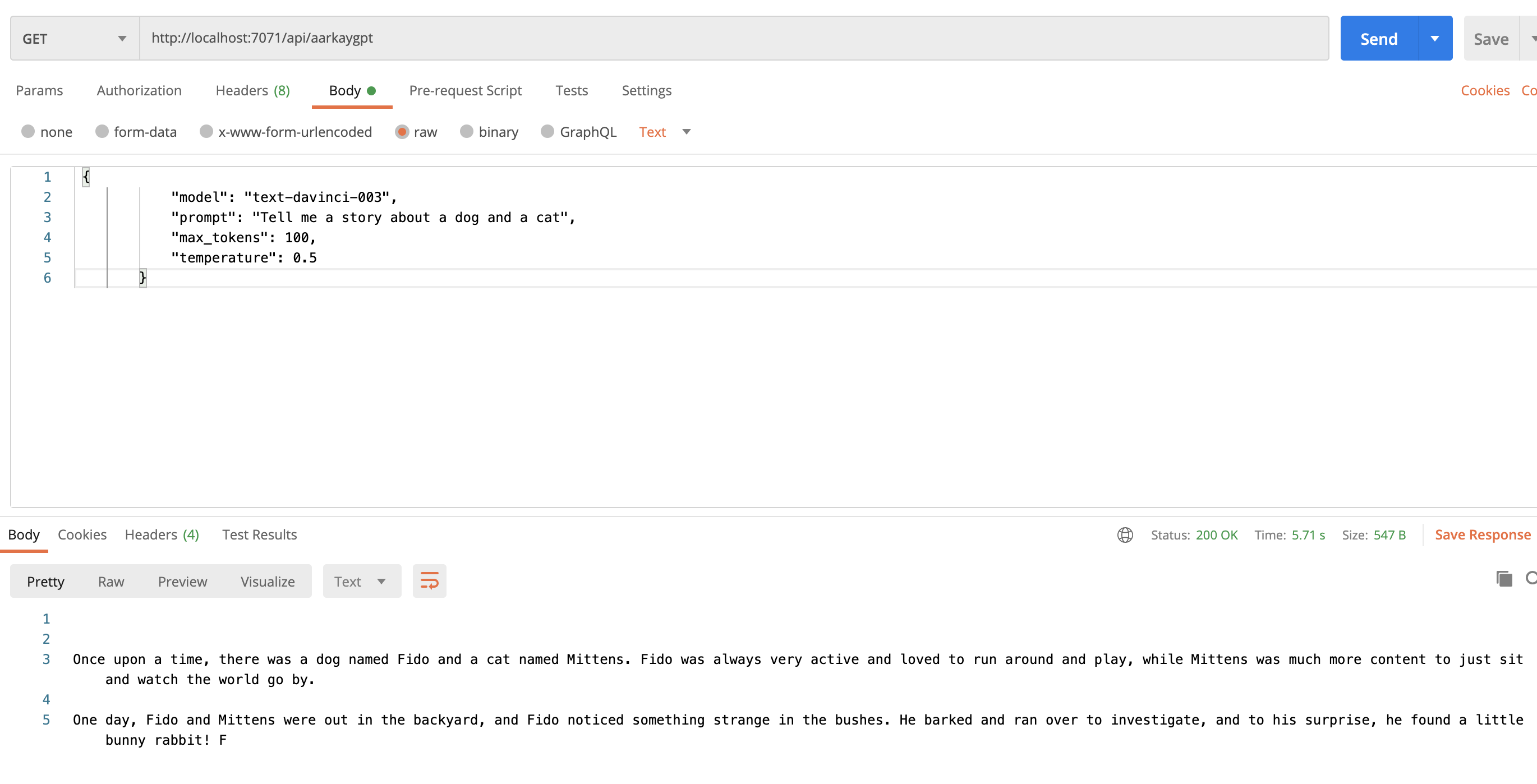Click response line starting "Once upon a time"
This screenshot has height=784, width=1537.
click(798, 669)
